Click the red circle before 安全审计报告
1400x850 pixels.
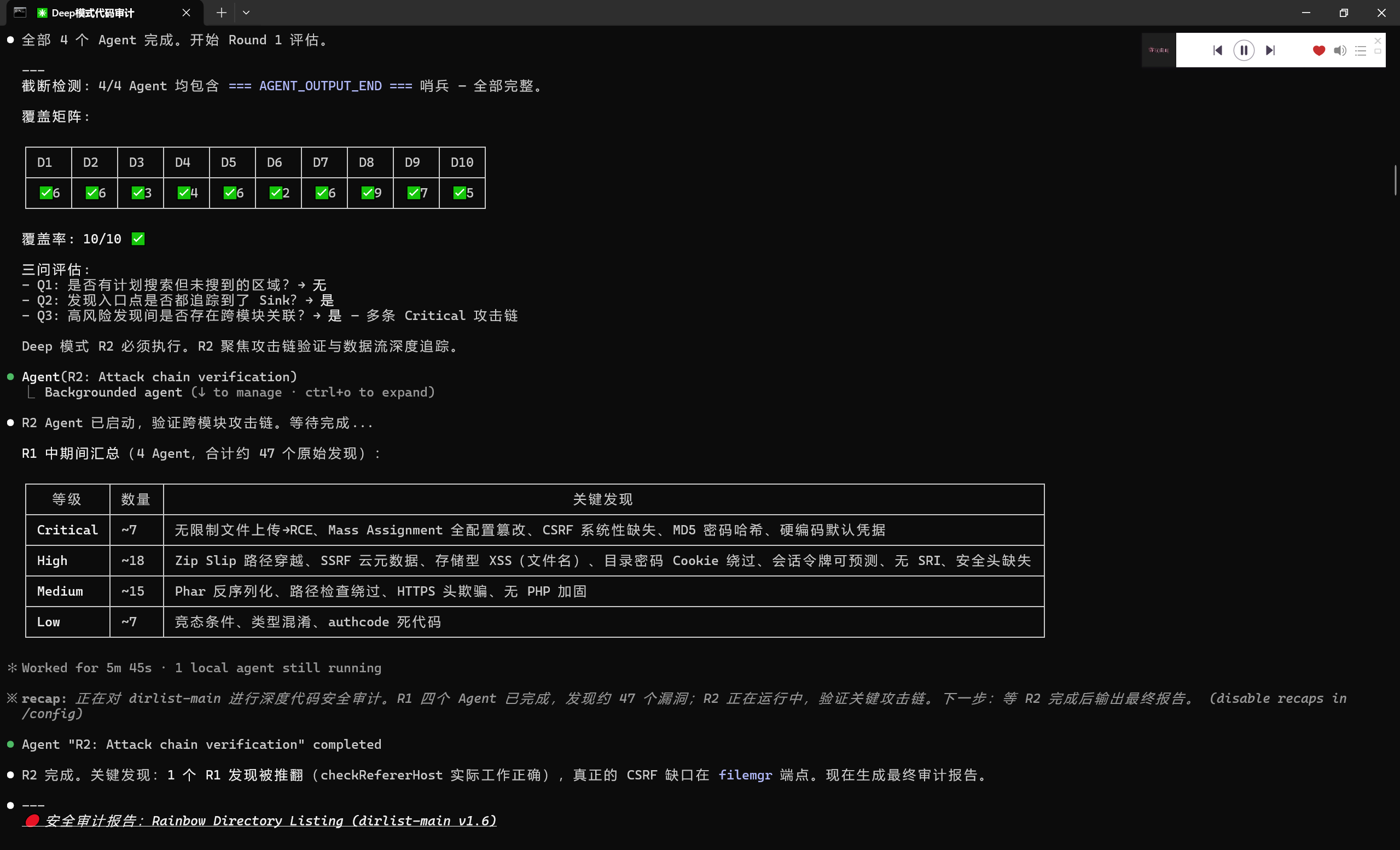32,820
